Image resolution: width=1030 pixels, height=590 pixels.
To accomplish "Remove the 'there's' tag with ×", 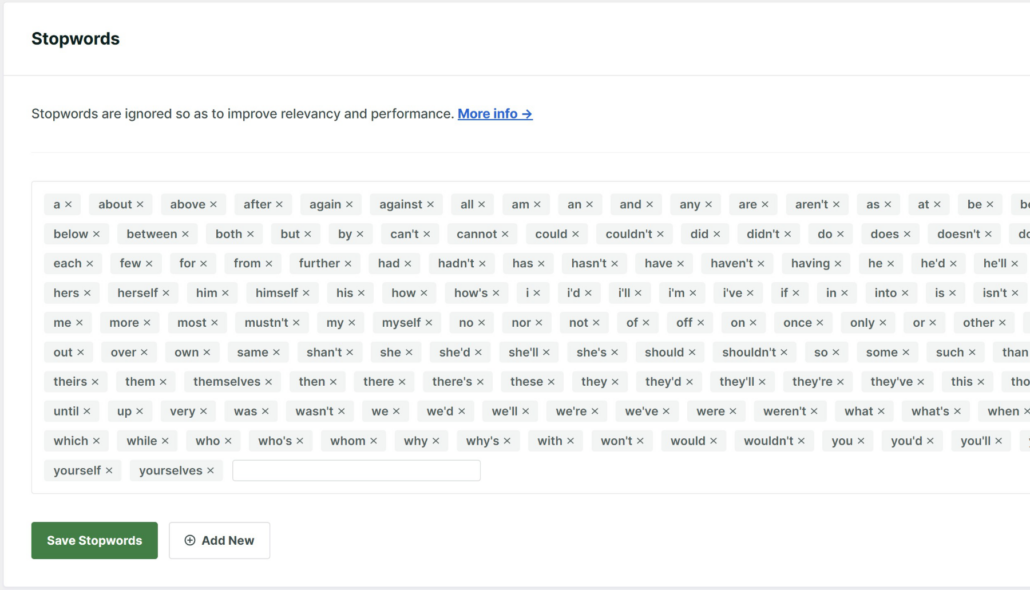I will pos(480,382).
